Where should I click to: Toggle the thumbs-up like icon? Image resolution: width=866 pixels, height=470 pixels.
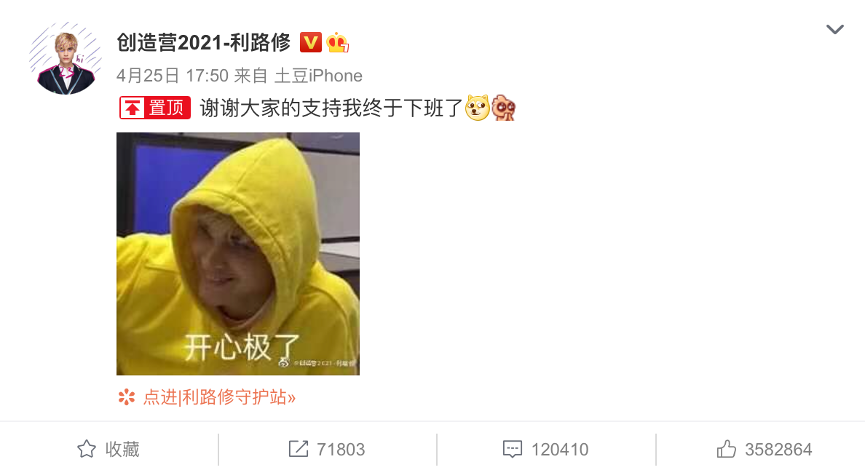tap(726, 449)
